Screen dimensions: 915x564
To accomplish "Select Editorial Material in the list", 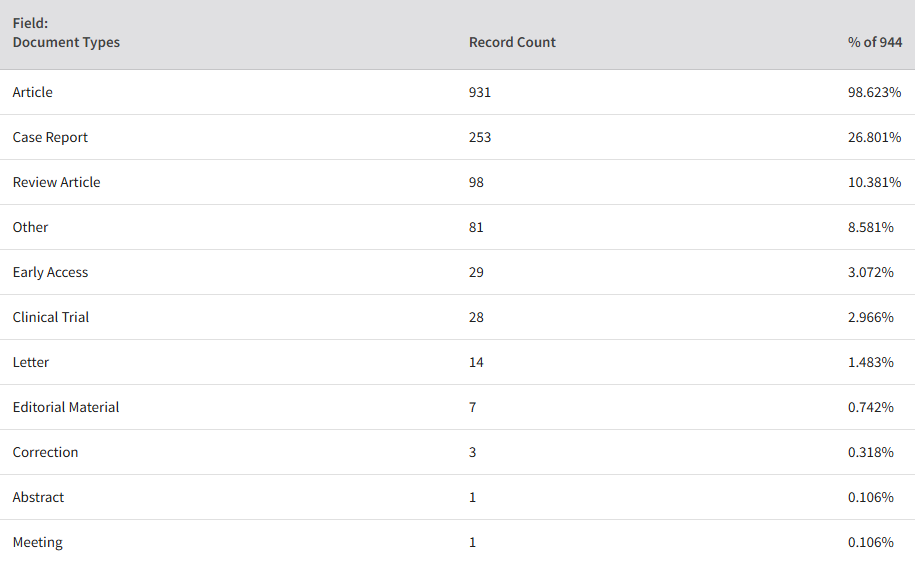I will pyautogui.click(x=66, y=407).
